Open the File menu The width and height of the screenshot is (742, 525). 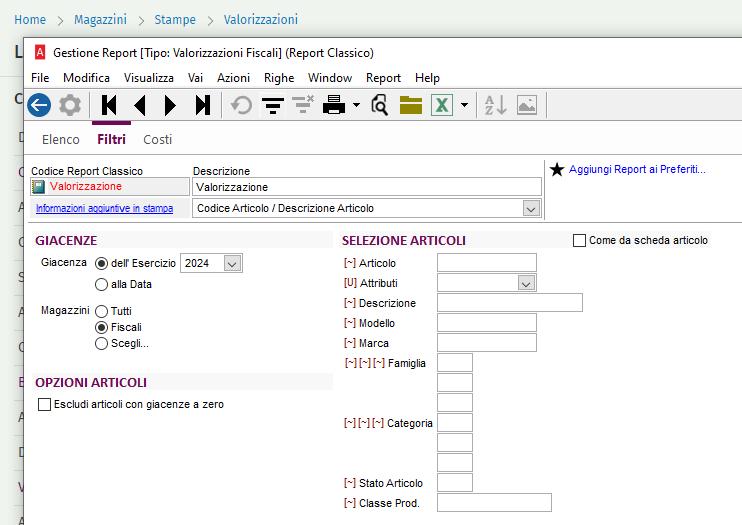point(40,78)
